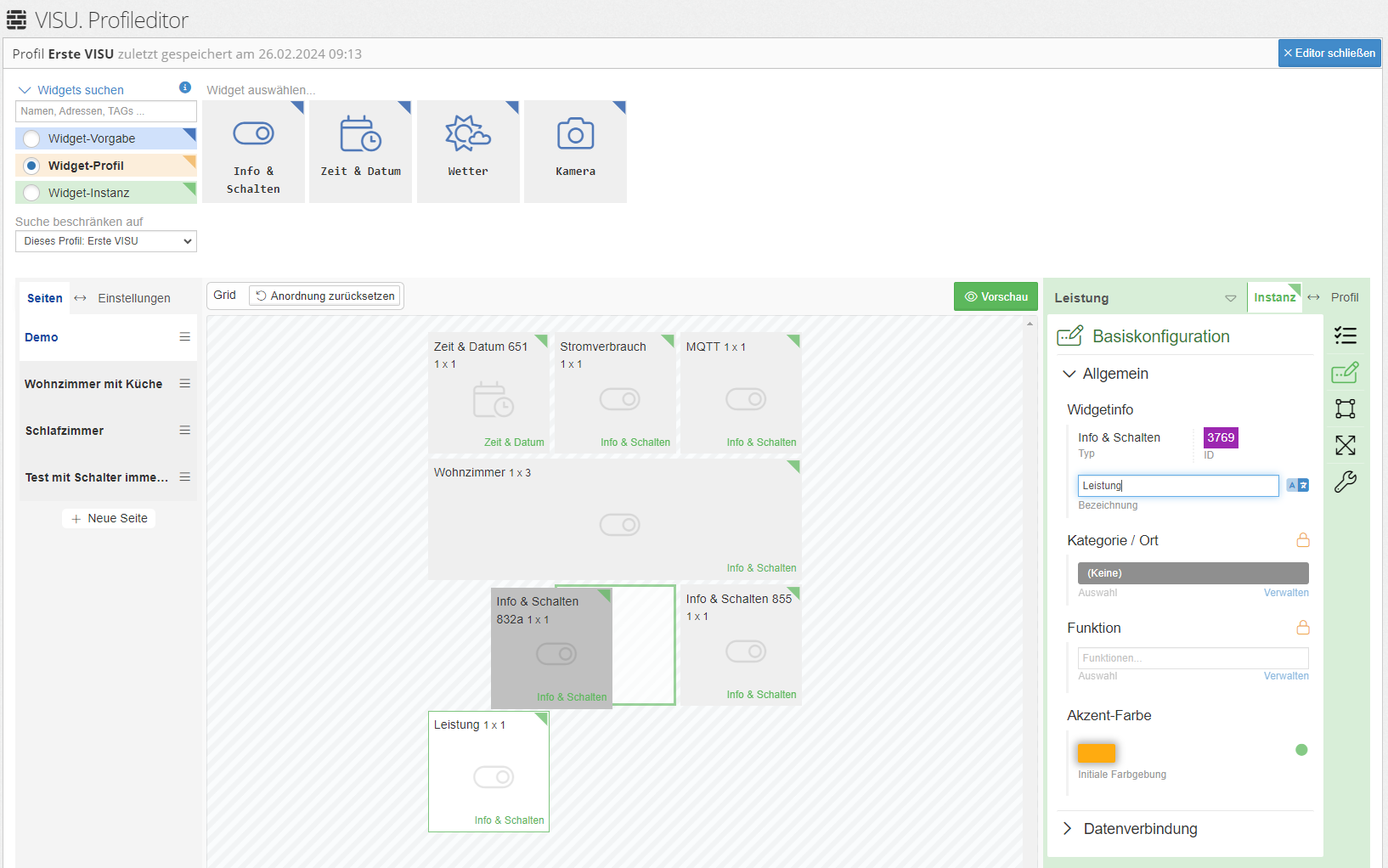The width and height of the screenshot is (1388, 868).
Task: Click the swap arrows between Instanz and Profil
Action: click(x=1313, y=297)
